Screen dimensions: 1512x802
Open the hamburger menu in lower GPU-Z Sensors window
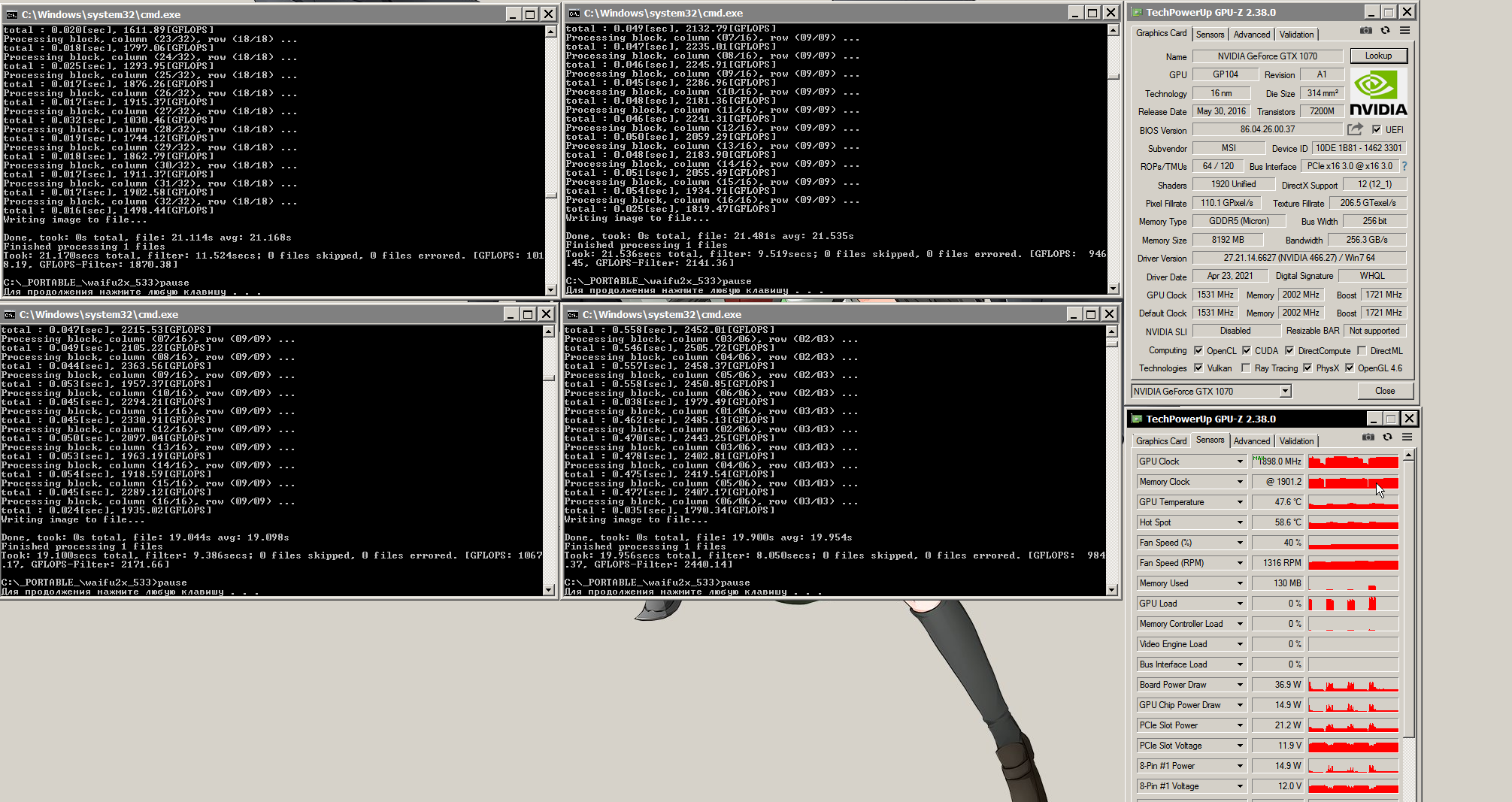(1407, 437)
